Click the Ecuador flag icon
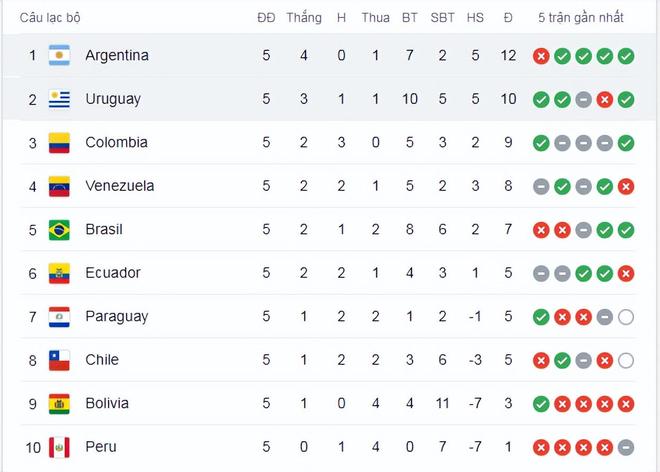The height and width of the screenshot is (472, 660). 59,273
